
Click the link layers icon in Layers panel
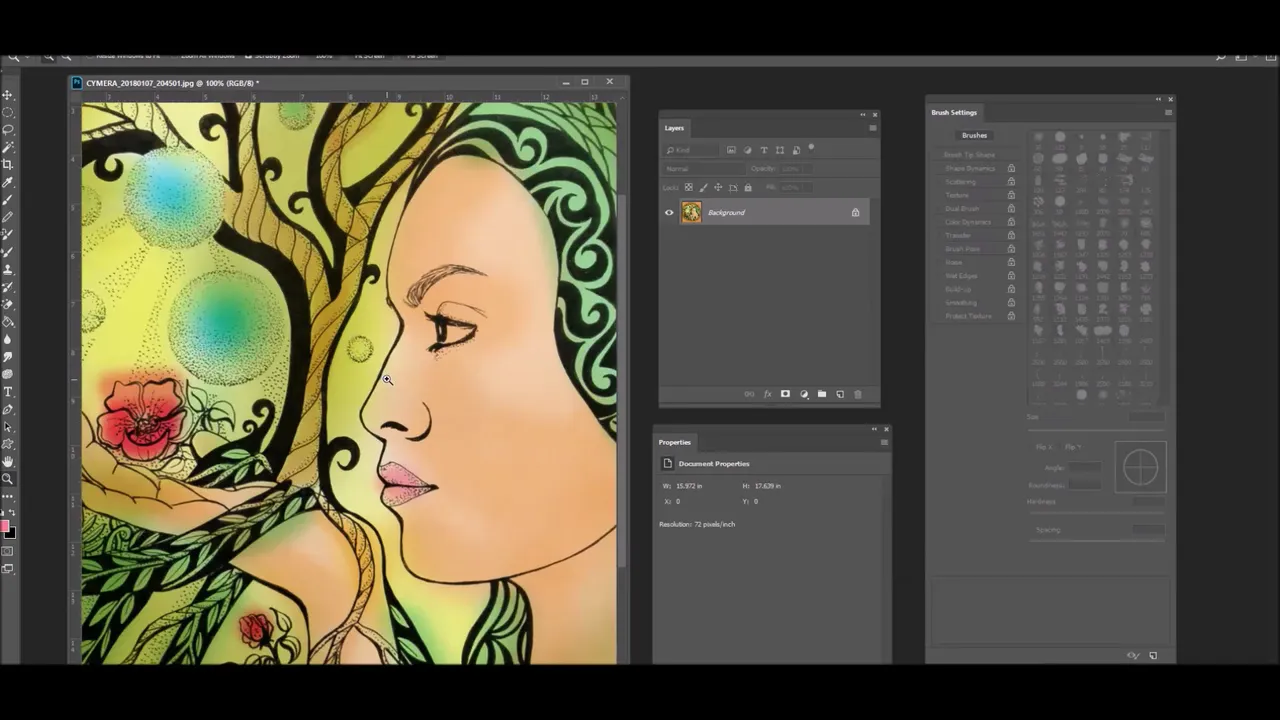749,394
